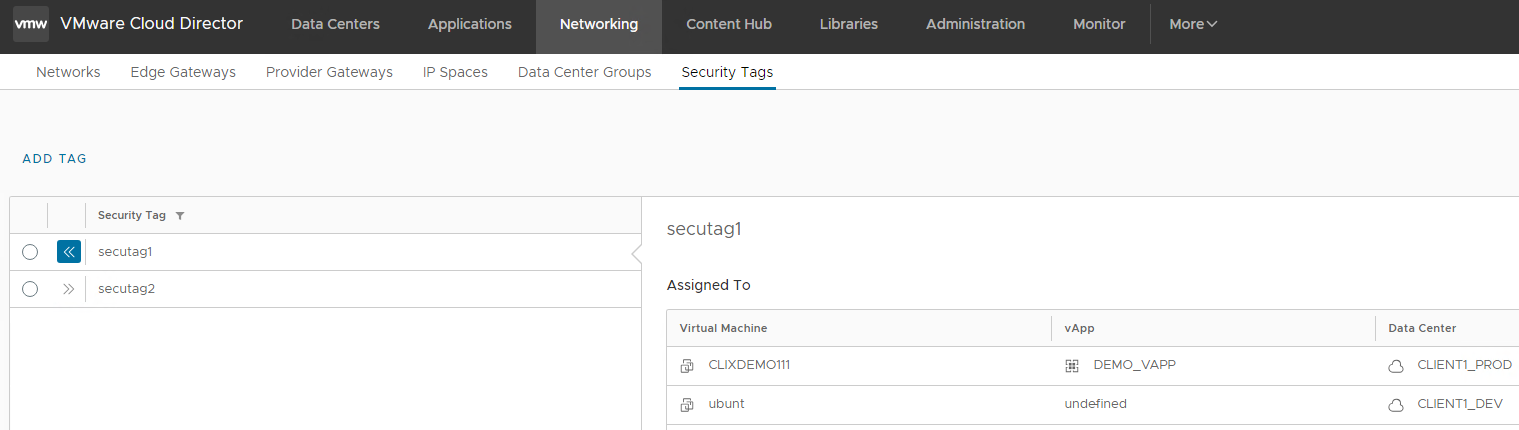Click the vApp column header
Screen dimensions: 1519x430
(1079, 328)
